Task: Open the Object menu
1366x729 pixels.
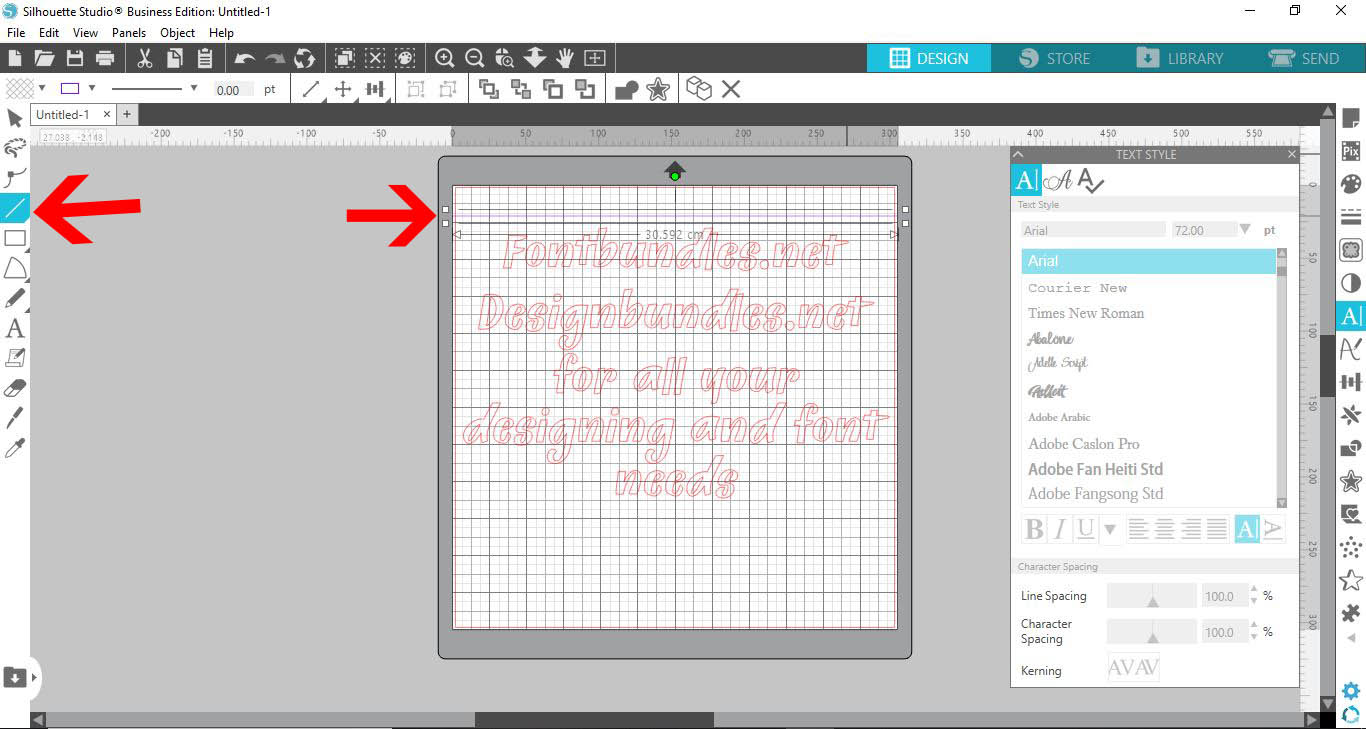Action: pyautogui.click(x=178, y=33)
